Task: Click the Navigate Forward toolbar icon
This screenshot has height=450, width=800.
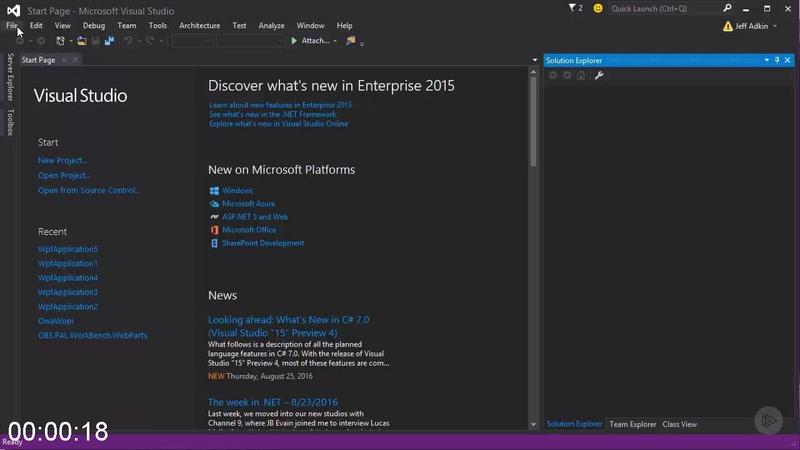Action: pyautogui.click(x=41, y=41)
